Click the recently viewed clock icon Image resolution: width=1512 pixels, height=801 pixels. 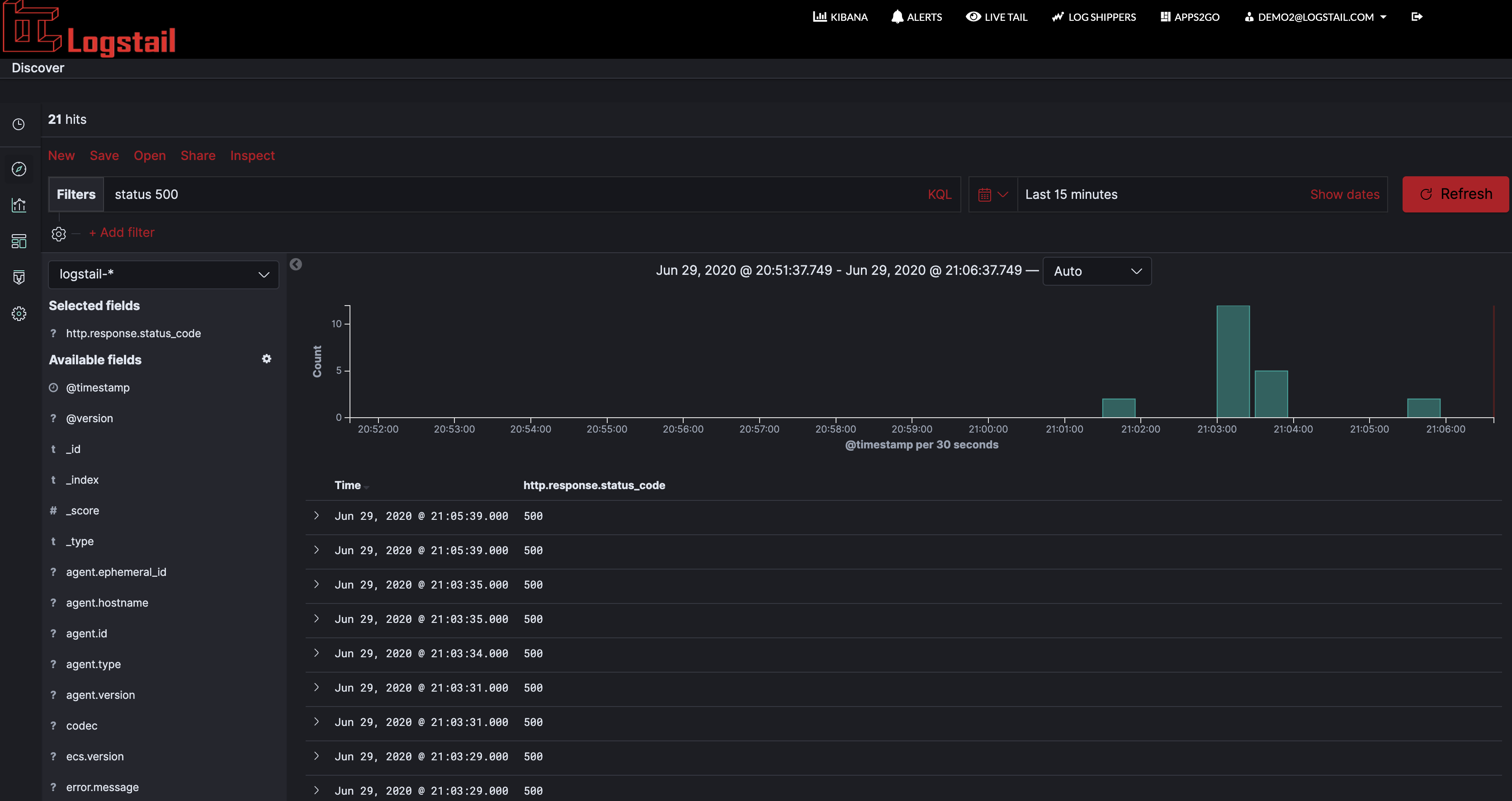[x=19, y=124]
